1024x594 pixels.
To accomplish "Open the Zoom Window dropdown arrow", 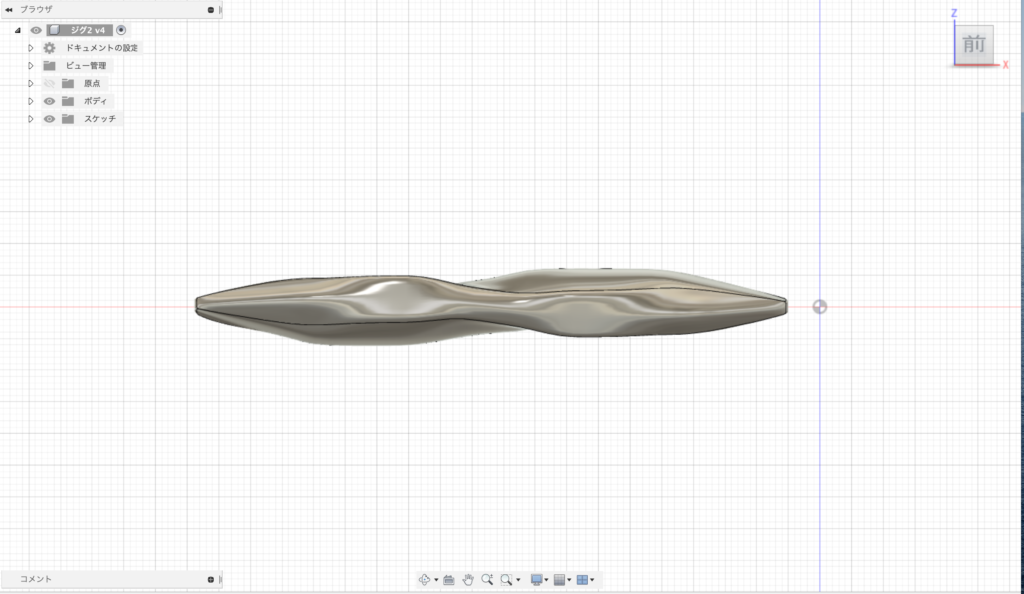I will tap(519, 580).
